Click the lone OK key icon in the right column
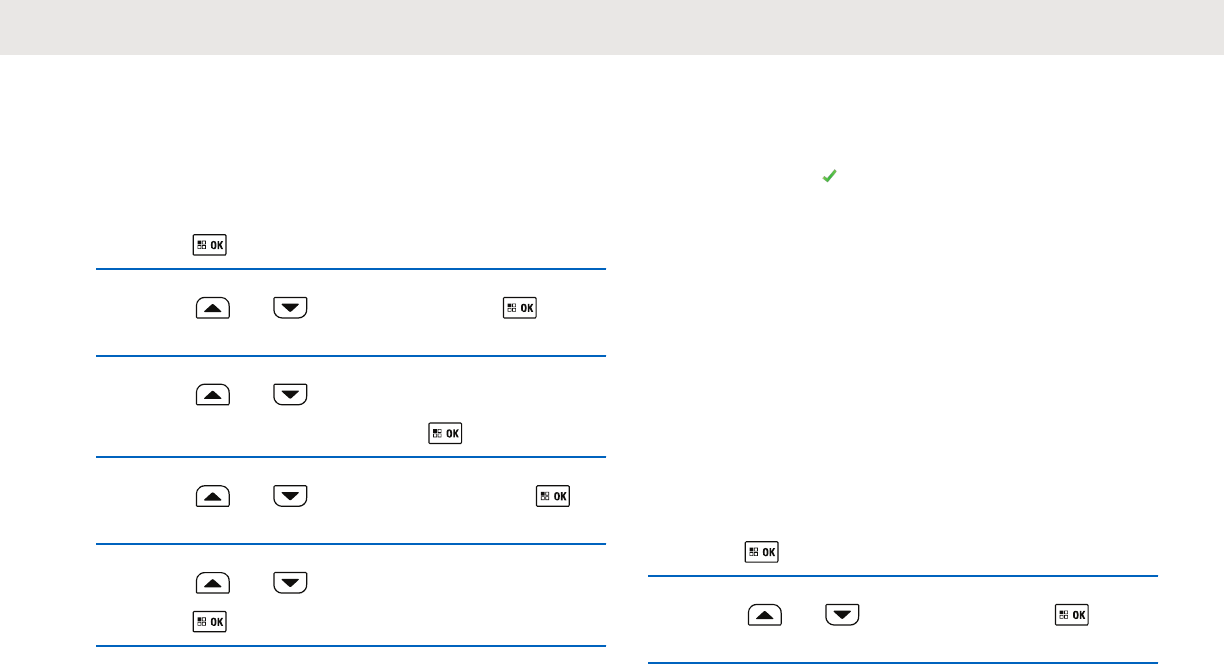 click(x=762, y=551)
